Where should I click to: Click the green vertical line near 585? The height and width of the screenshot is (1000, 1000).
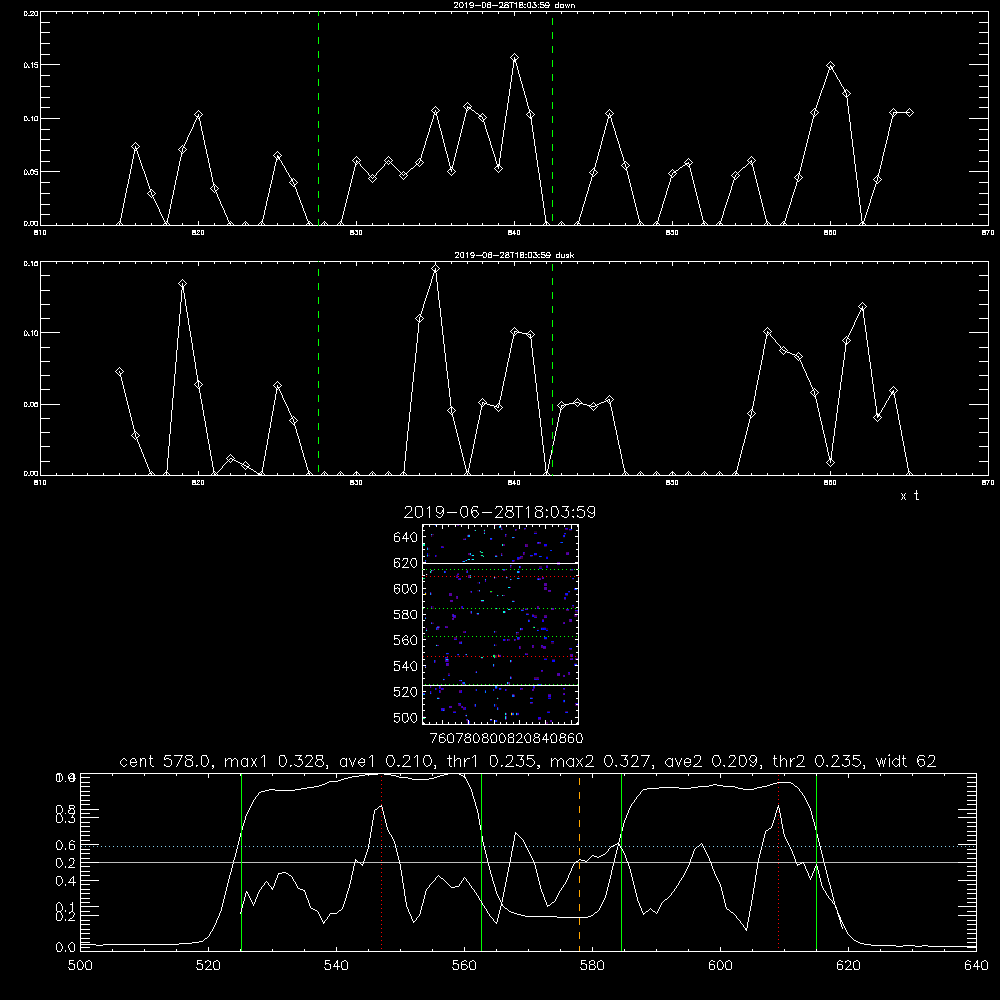[x=621, y=861]
